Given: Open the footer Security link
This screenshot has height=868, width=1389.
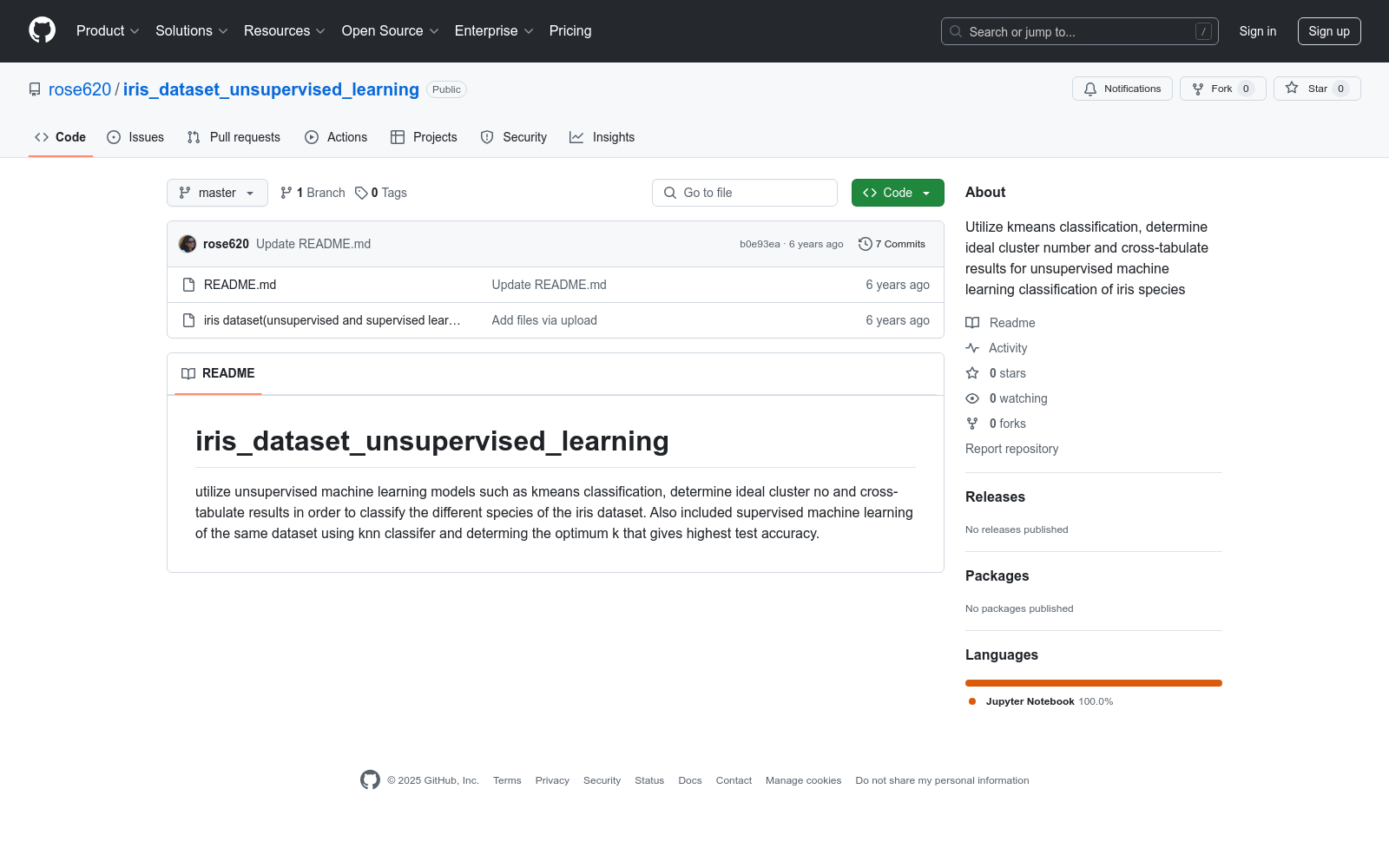Looking at the screenshot, I should click(x=602, y=780).
